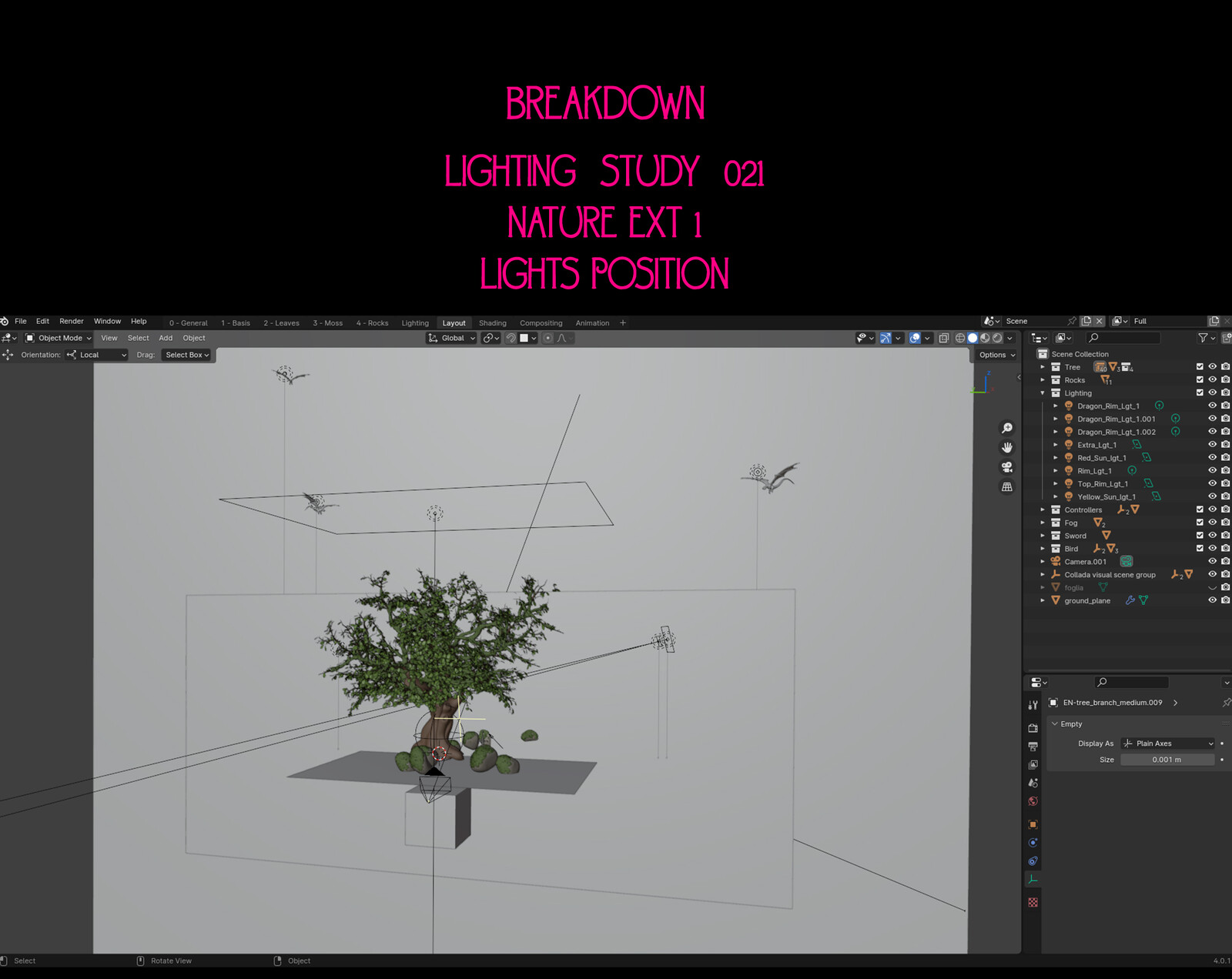Uncheck the Rocks collection checkbox
This screenshot has width=1232, height=979.
click(1200, 380)
